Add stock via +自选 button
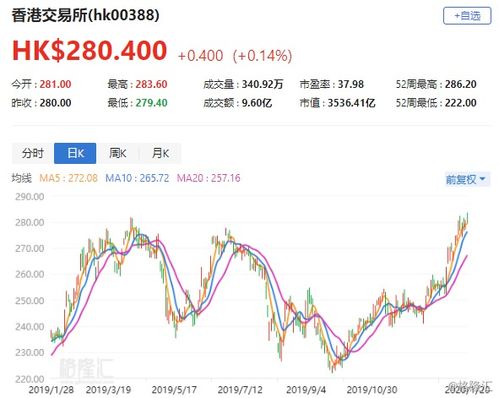This screenshot has height=398, width=499. point(467,16)
